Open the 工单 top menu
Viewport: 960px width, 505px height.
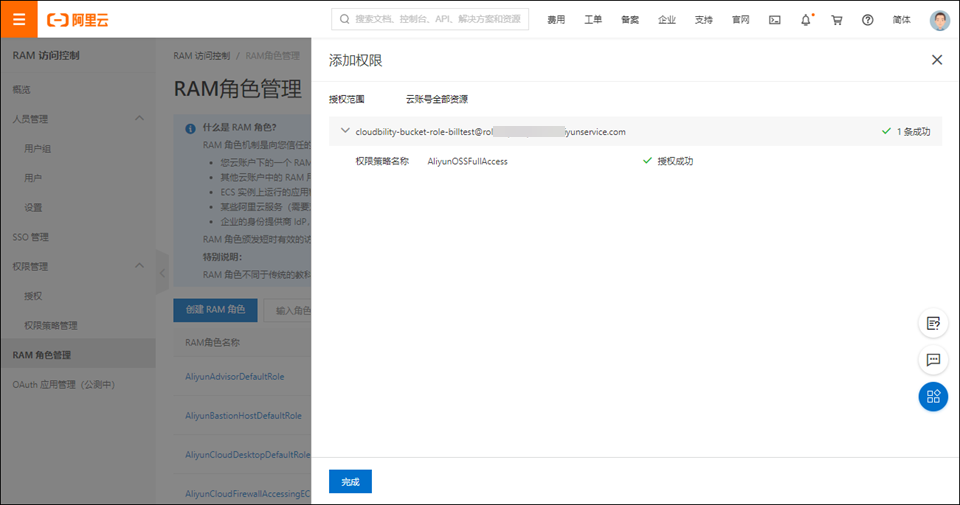point(593,20)
